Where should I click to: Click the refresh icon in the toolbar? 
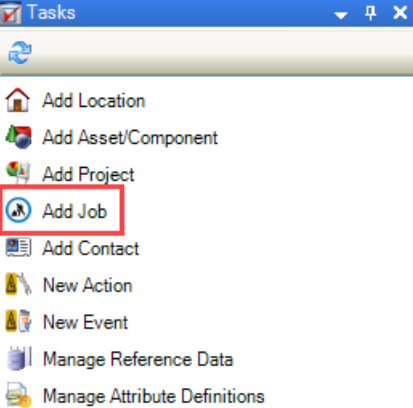pos(20,53)
